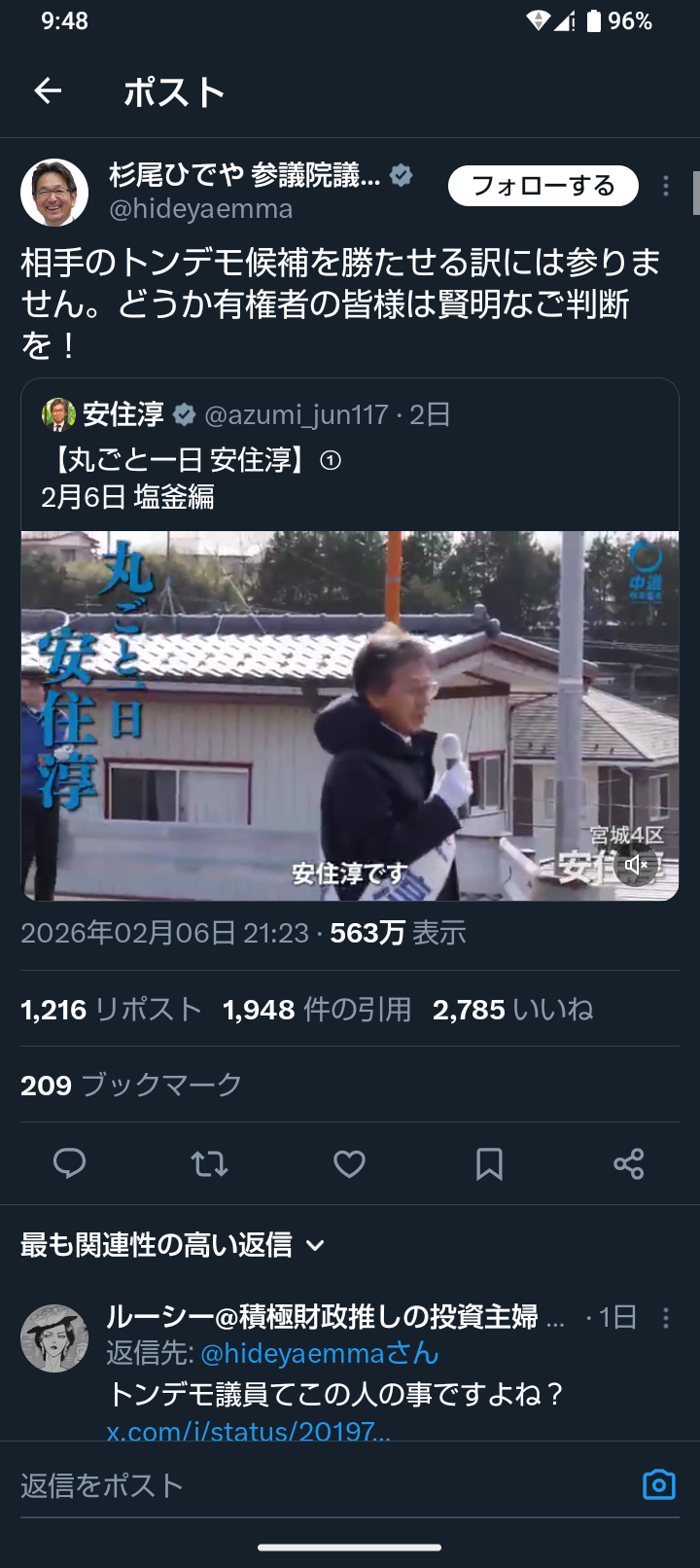Like the post with heart icon
700x1568 pixels.
pyautogui.click(x=349, y=1163)
